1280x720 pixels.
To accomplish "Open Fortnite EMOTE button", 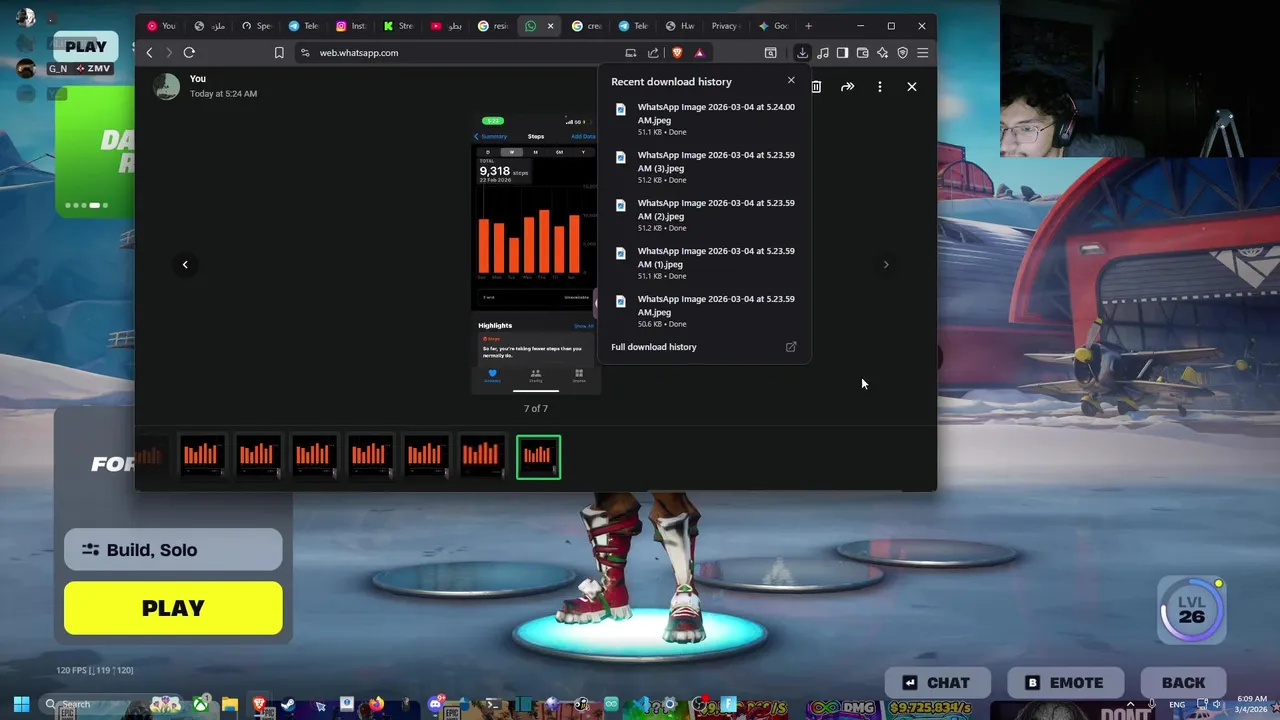I will tap(1064, 683).
